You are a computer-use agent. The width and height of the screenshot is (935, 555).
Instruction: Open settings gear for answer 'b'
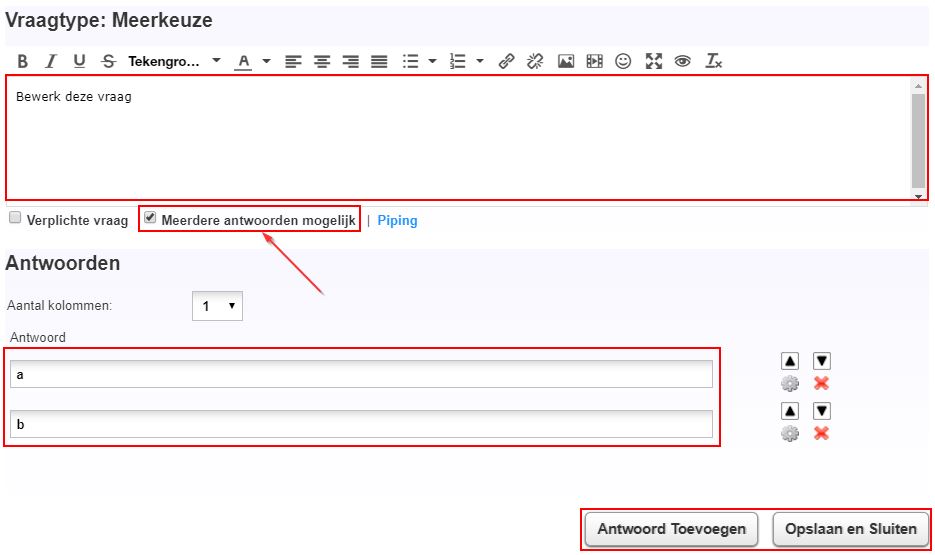[790, 433]
